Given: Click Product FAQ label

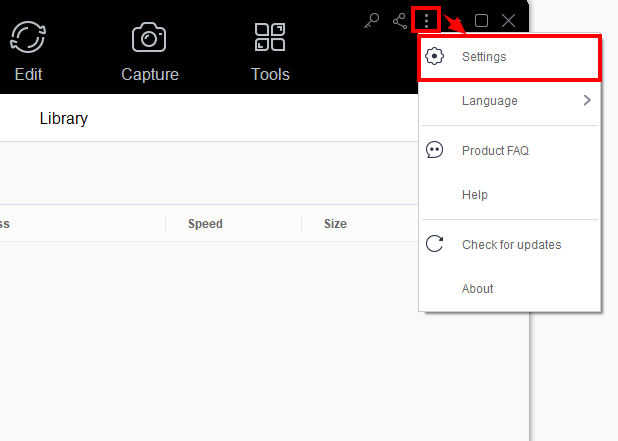Looking at the screenshot, I should point(495,151).
